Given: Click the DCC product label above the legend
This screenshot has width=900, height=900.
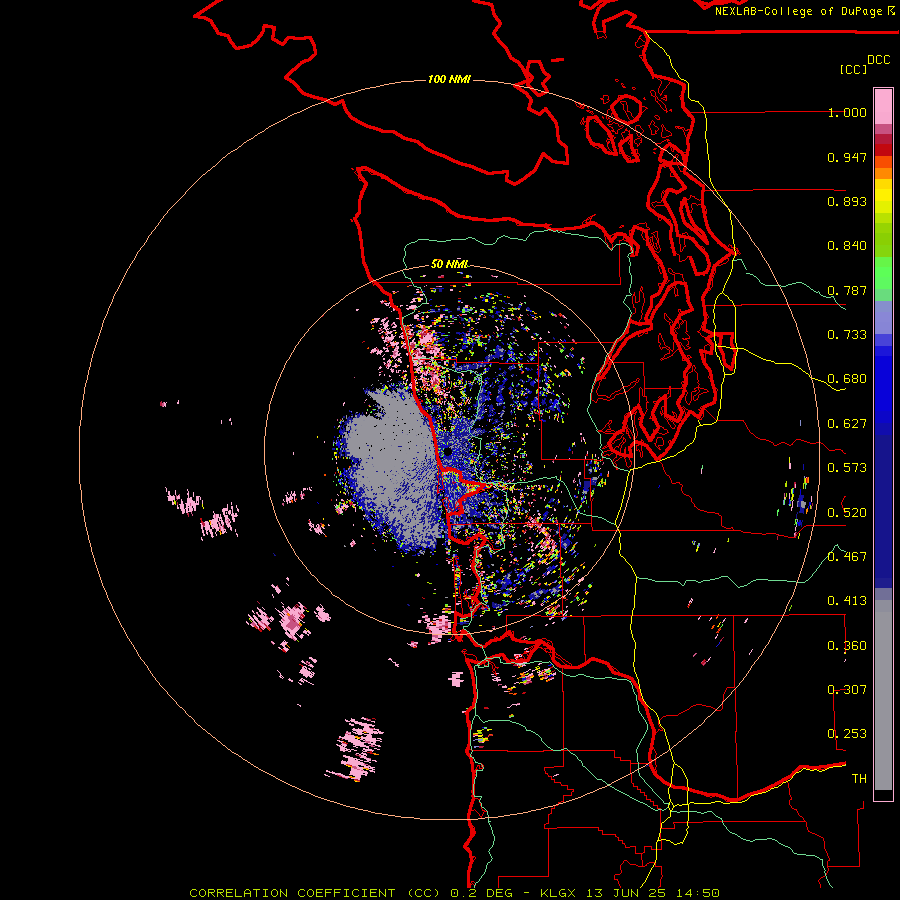Looking at the screenshot, I should click(878, 60).
